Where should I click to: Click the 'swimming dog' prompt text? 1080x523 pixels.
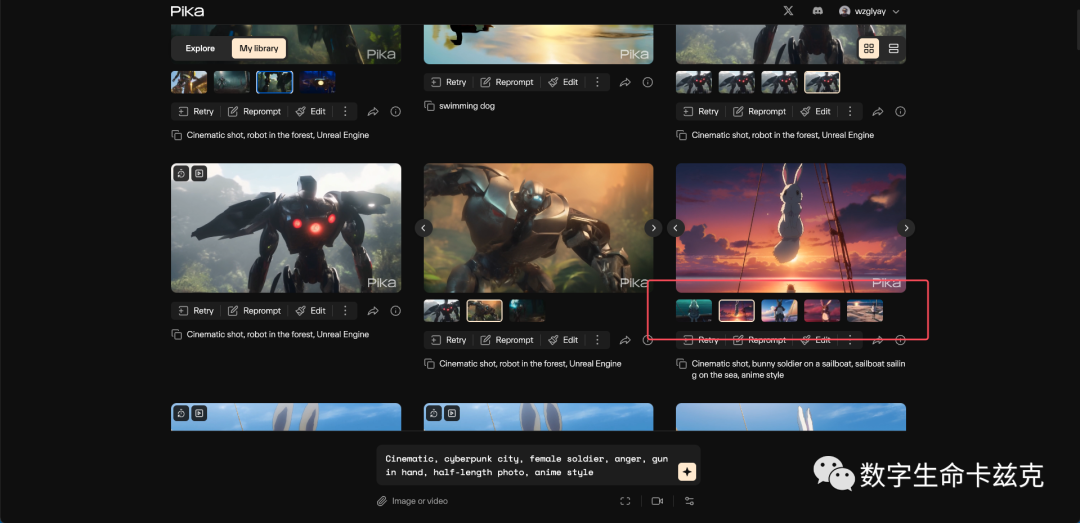467,106
